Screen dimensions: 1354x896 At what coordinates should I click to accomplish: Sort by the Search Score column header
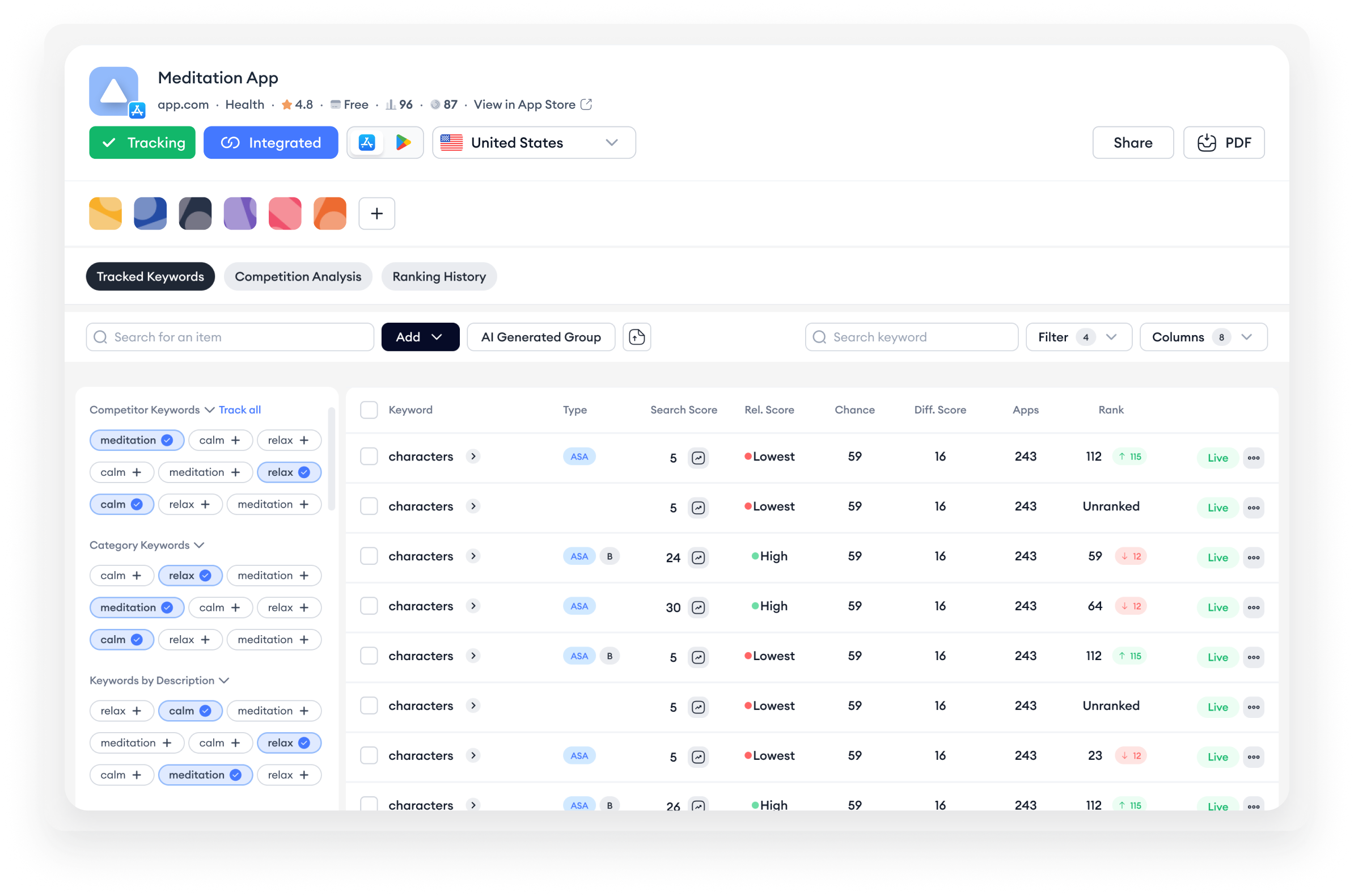coord(683,410)
